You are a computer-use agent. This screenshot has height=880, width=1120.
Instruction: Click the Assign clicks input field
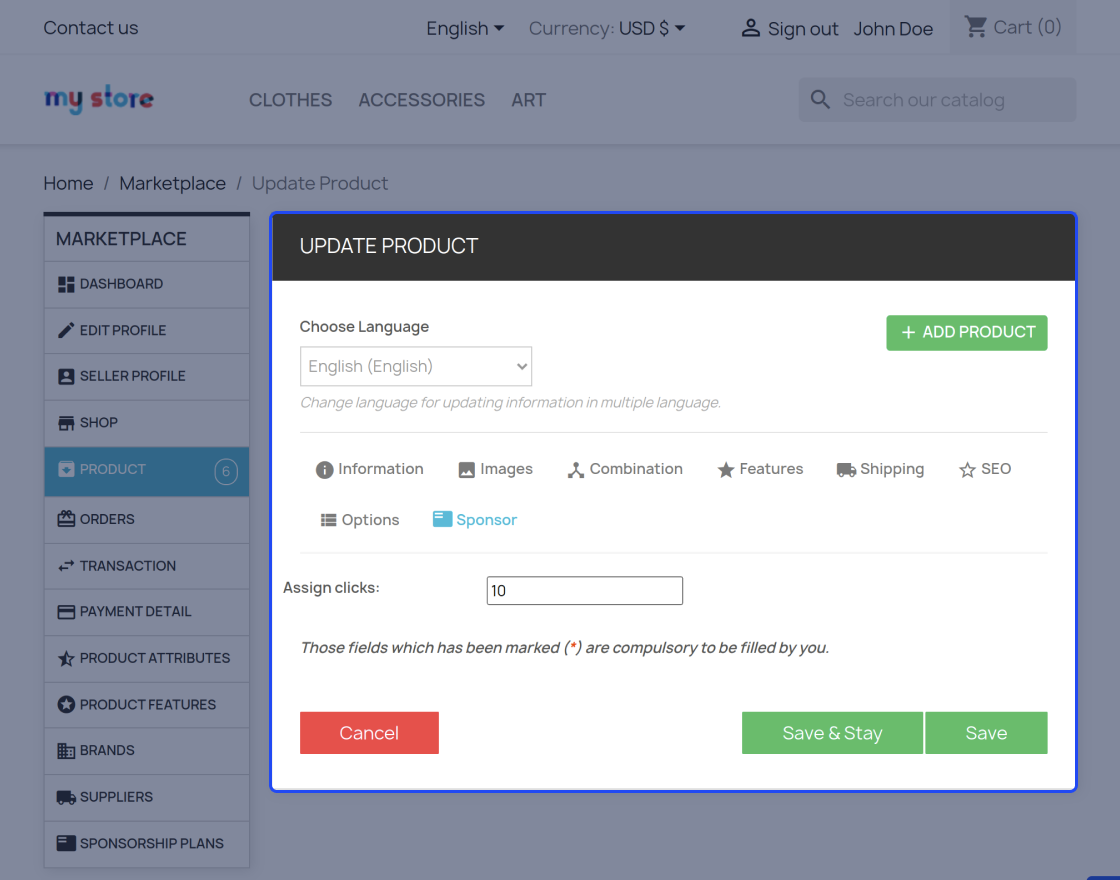[x=584, y=591]
